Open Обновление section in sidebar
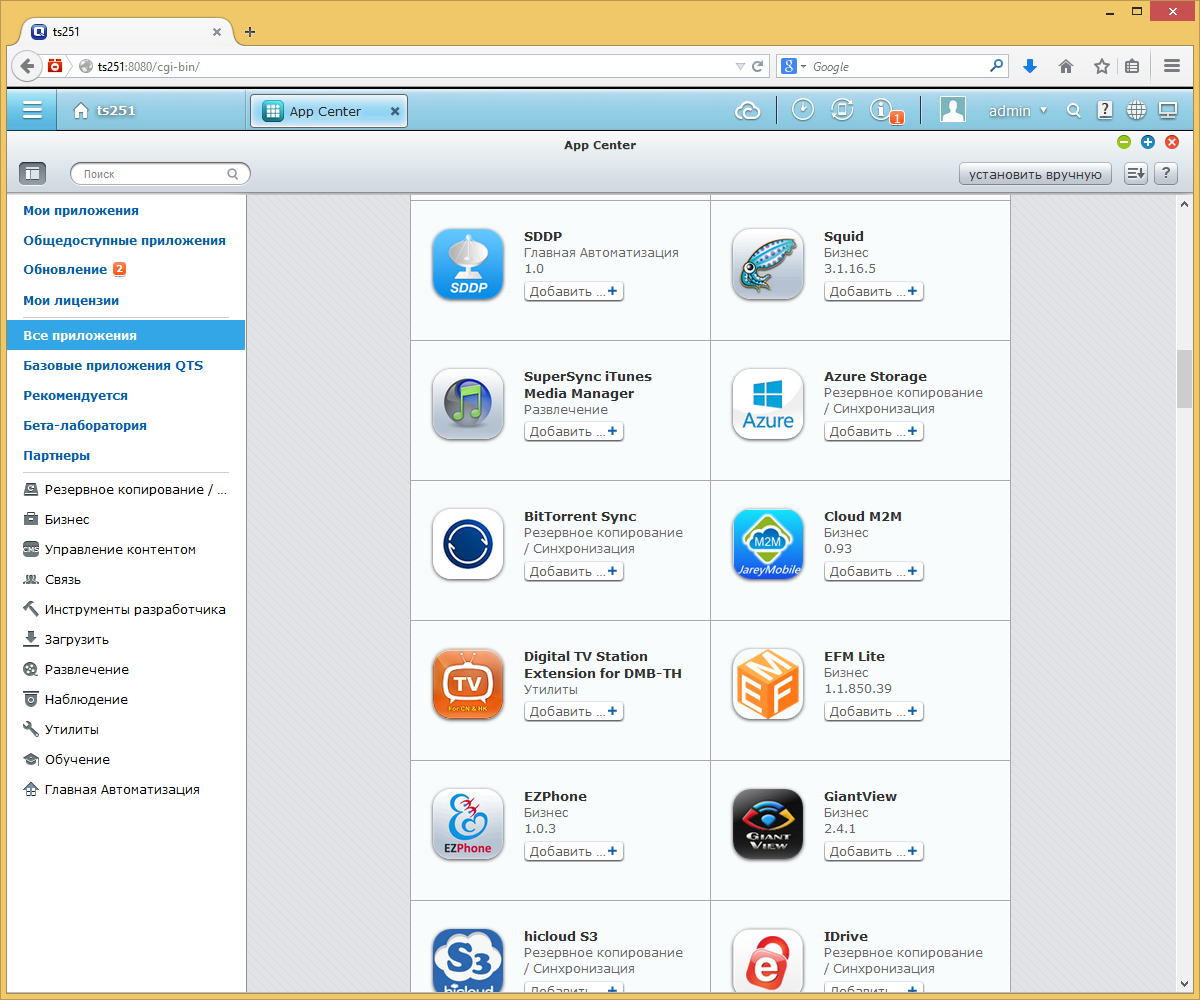This screenshot has width=1200, height=1000. coord(65,269)
